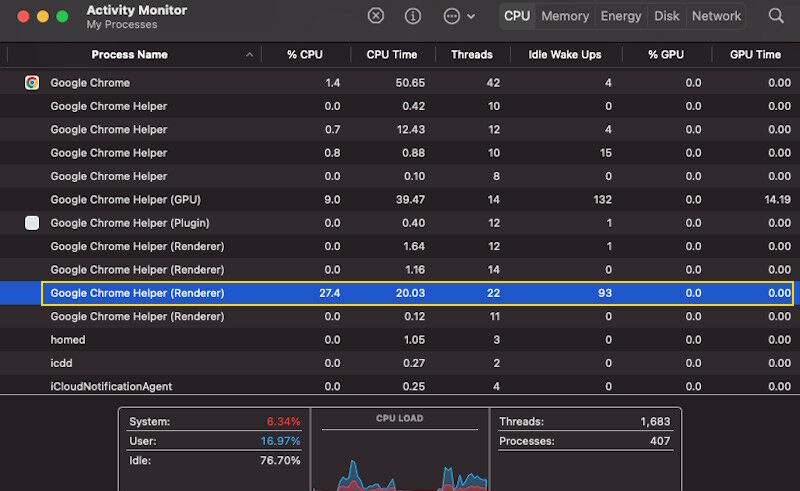Open the process Info (i) icon
This screenshot has width=800, height=491.
tap(413, 16)
